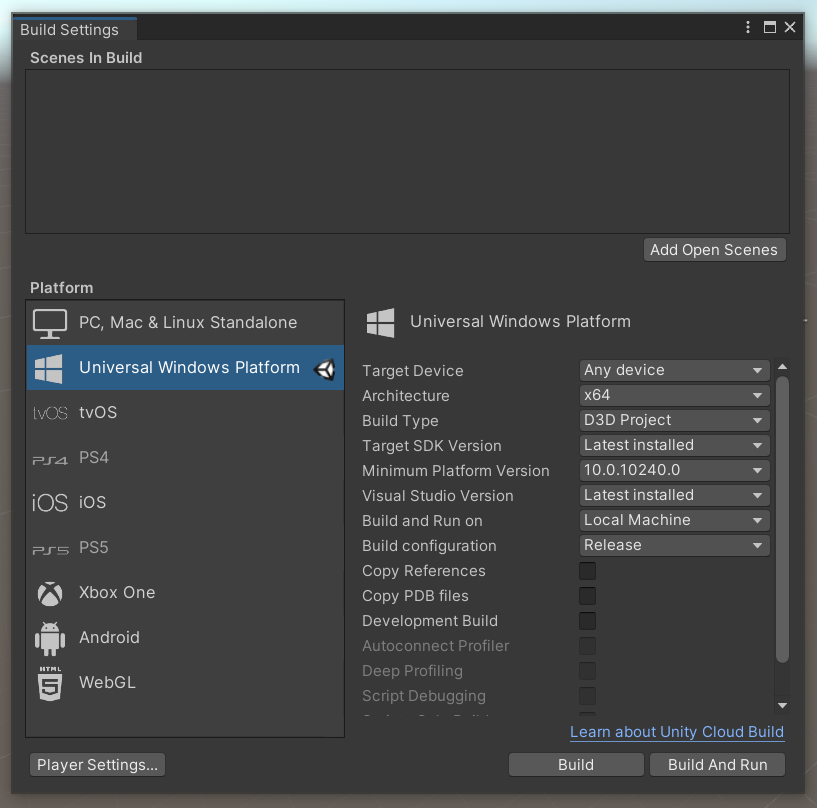Open the Build and Run on dropdown
Image resolution: width=817 pixels, height=808 pixels.
click(674, 520)
